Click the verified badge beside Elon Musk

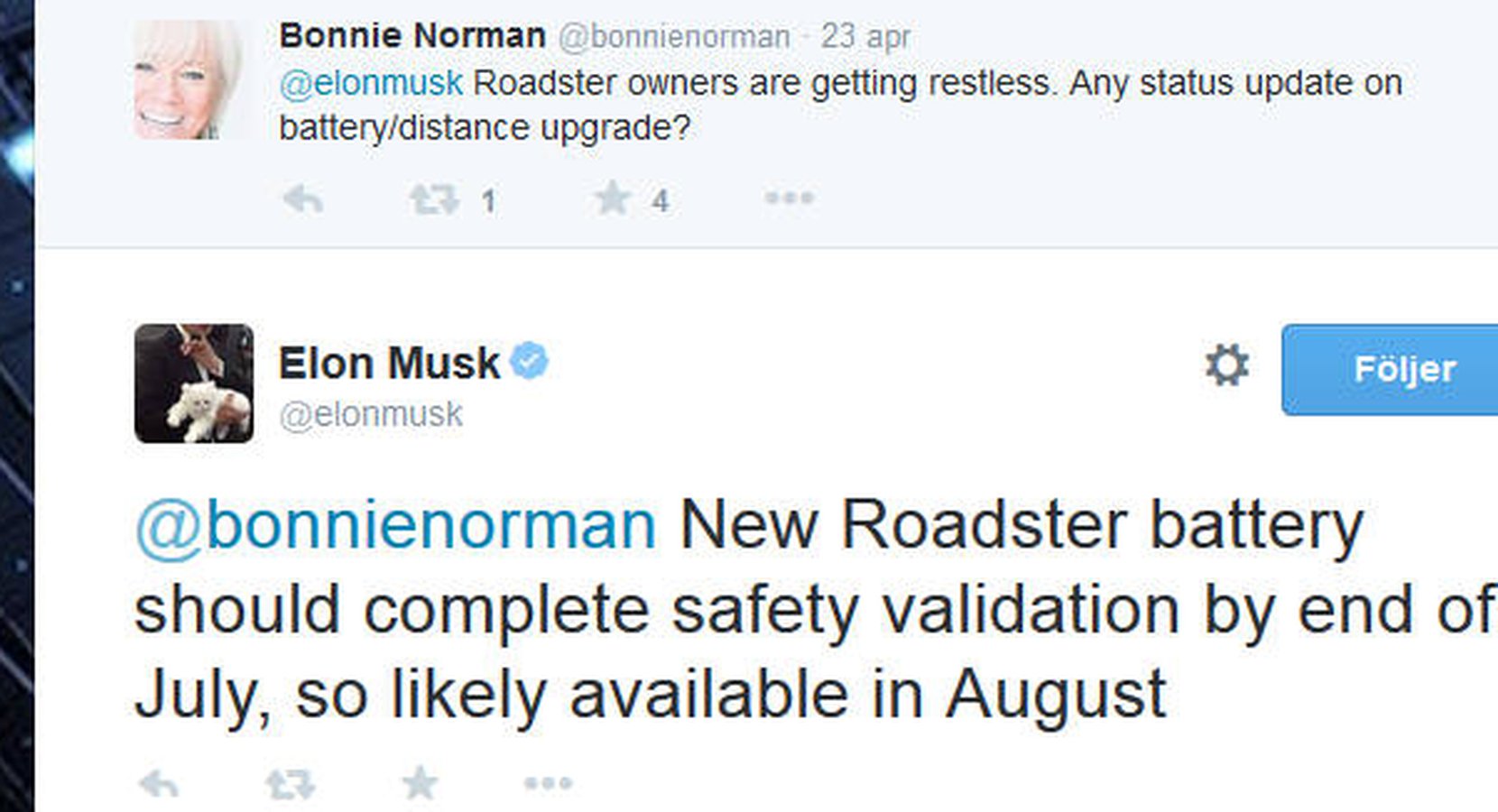[x=529, y=361]
